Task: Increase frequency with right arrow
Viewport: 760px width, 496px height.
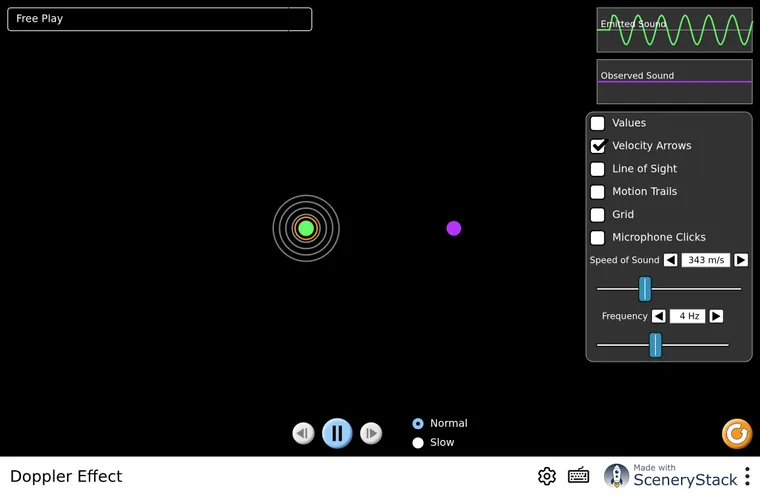Action: tap(716, 316)
